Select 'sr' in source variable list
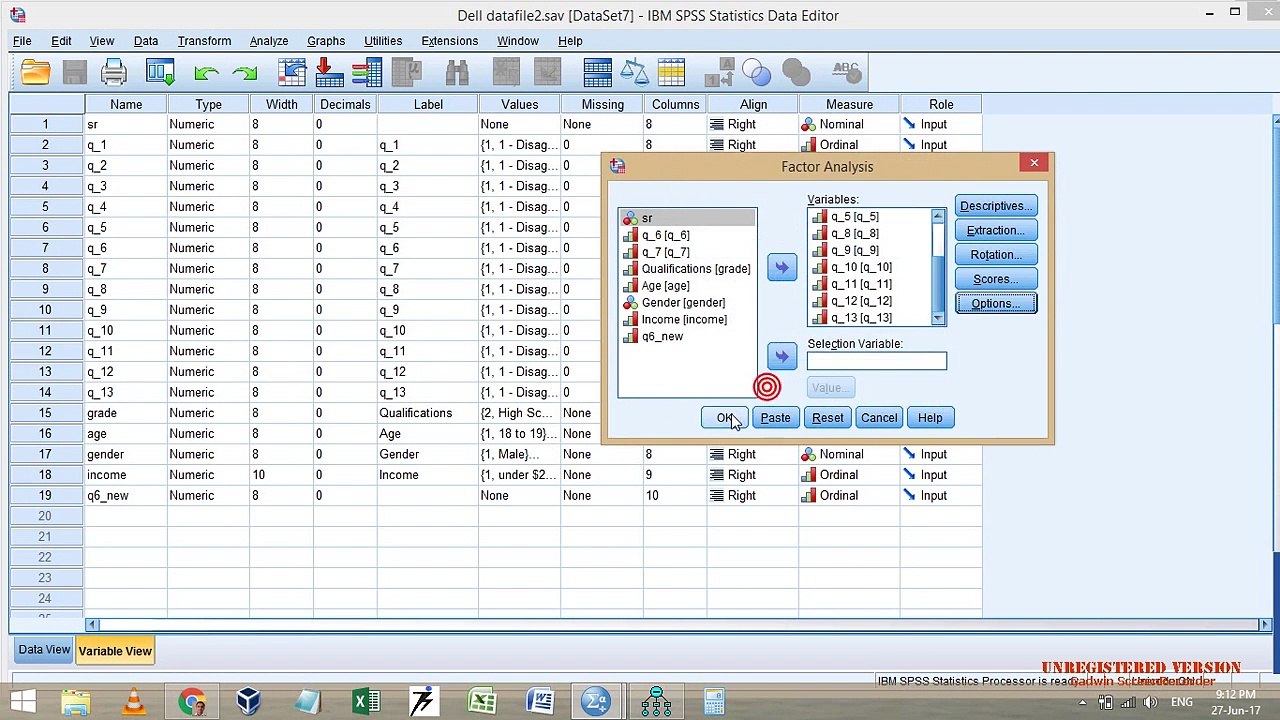This screenshot has height=720, width=1280. tap(687, 218)
